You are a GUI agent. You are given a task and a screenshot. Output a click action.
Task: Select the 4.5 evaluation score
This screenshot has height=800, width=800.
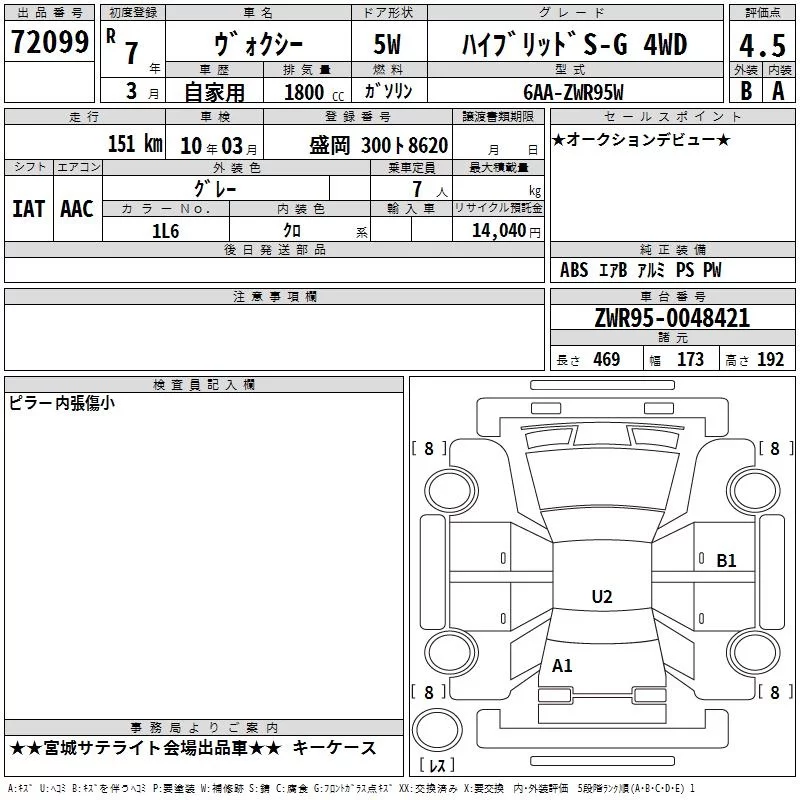(x=762, y=46)
